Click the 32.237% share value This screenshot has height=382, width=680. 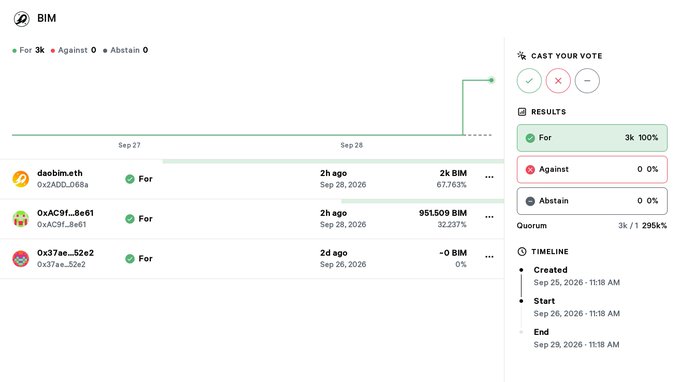coord(452,225)
